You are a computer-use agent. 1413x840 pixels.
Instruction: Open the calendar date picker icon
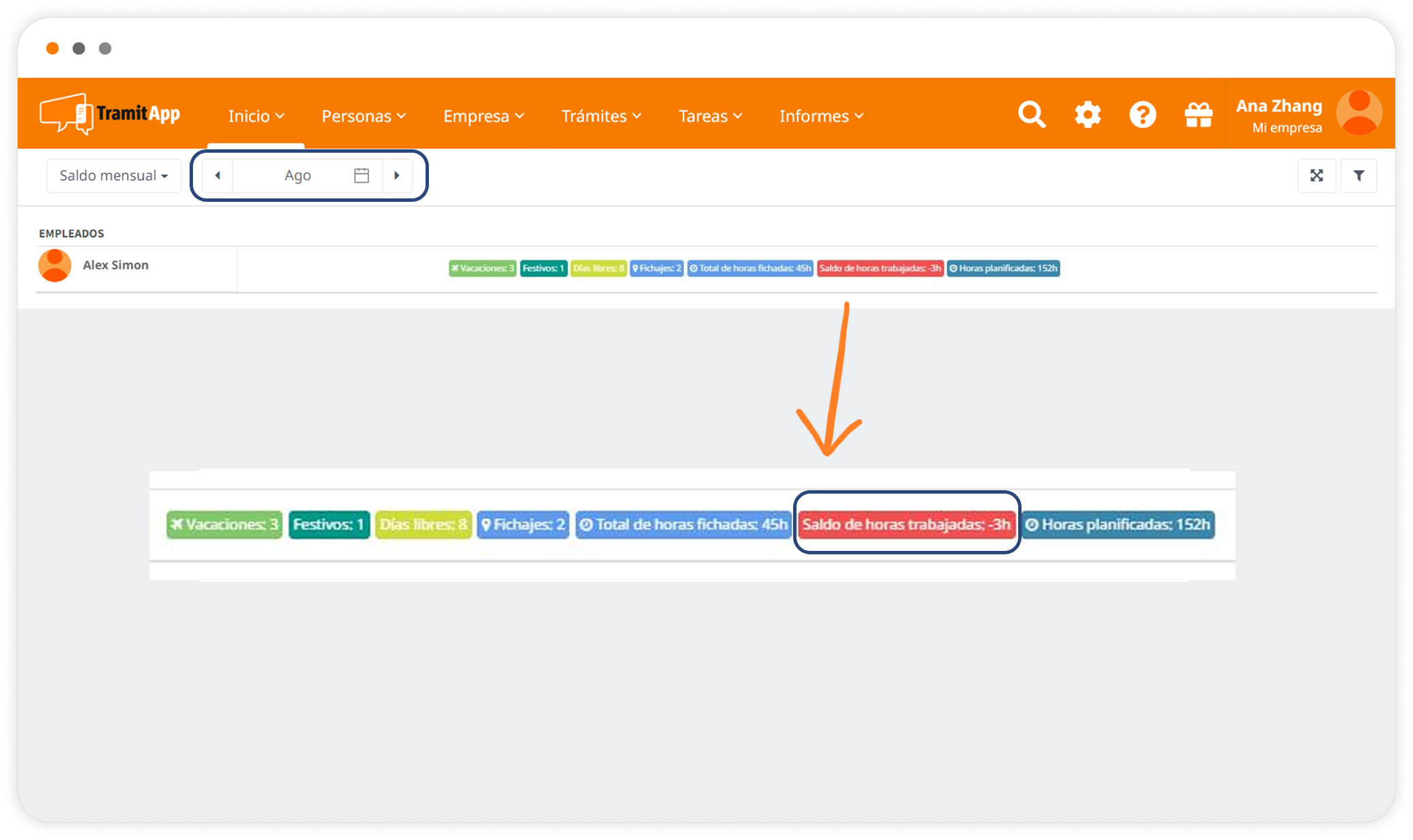pos(361,175)
